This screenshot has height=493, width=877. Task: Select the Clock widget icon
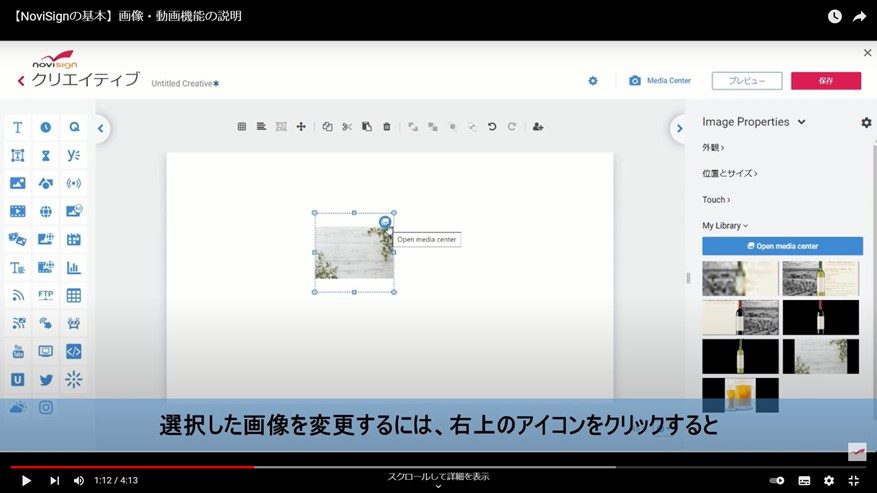tap(46, 128)
